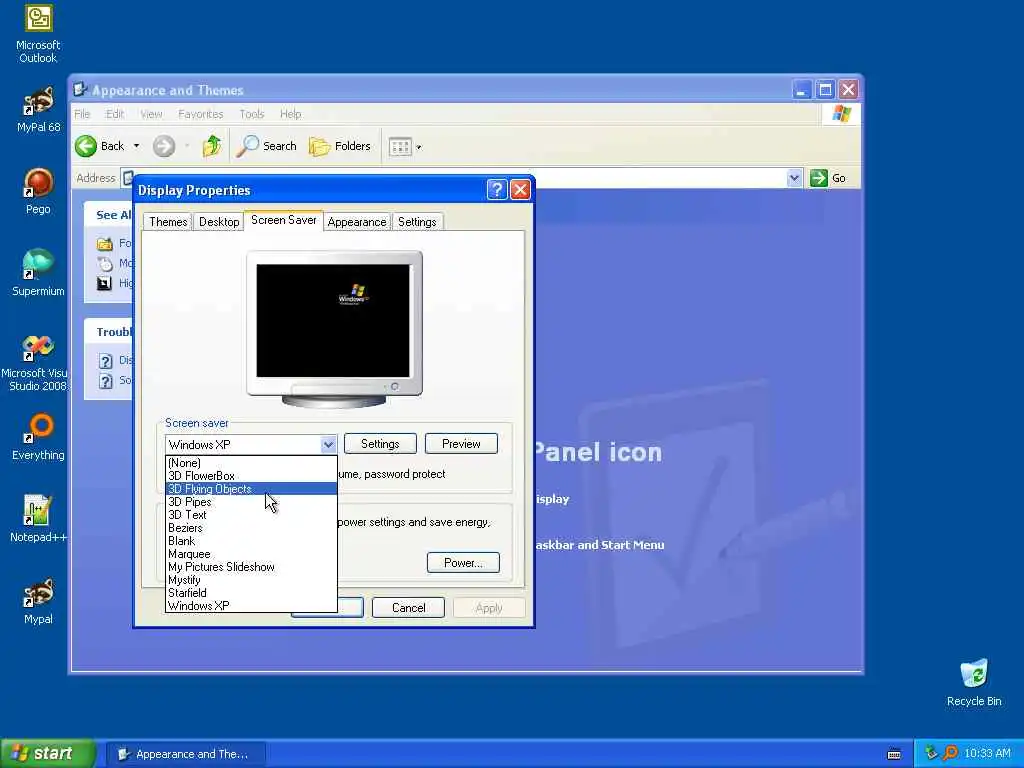Click the keyboard icon near system tray

[x=894, y=754]
